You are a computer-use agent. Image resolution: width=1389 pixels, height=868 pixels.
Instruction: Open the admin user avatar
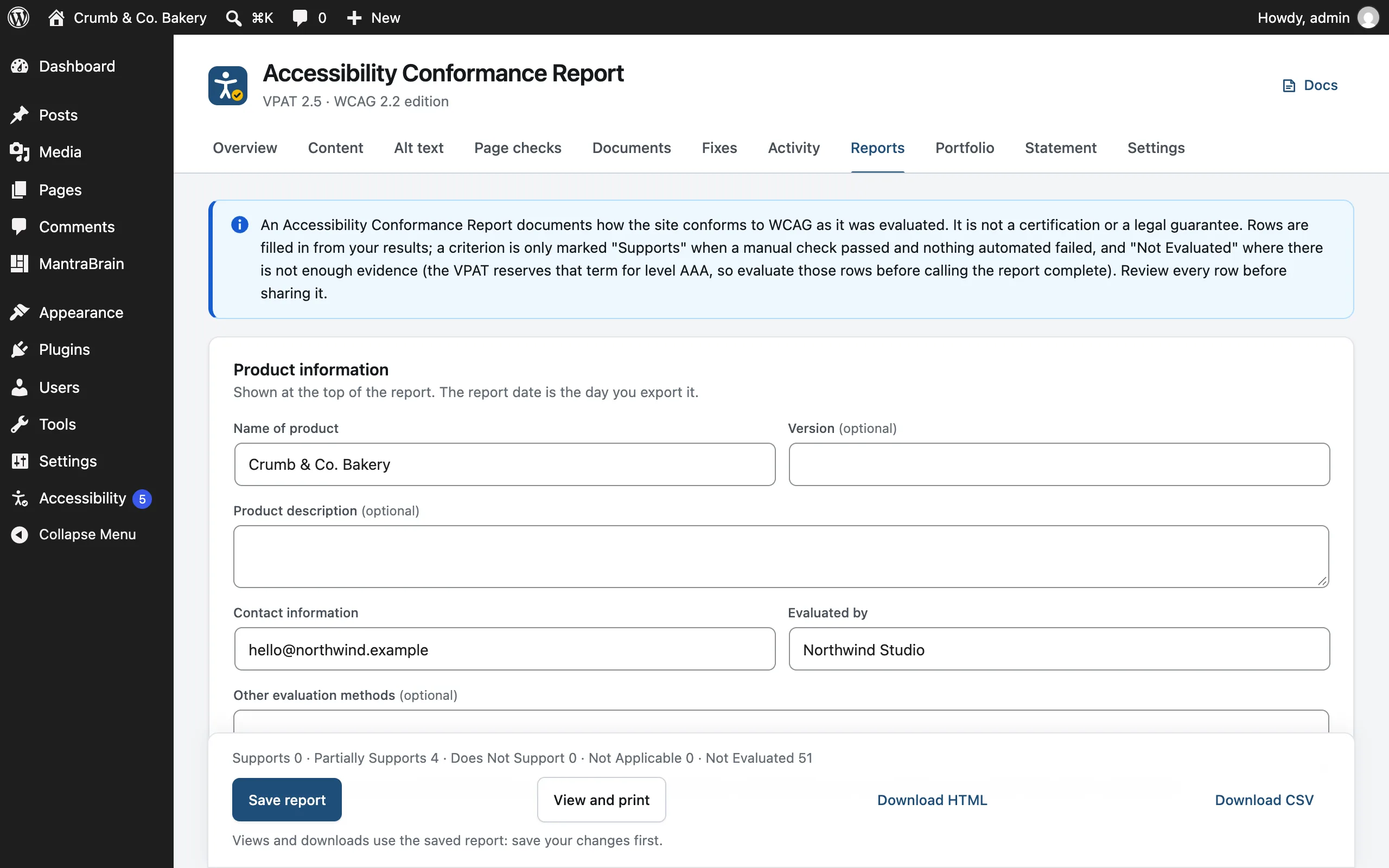pos(1368,17)
